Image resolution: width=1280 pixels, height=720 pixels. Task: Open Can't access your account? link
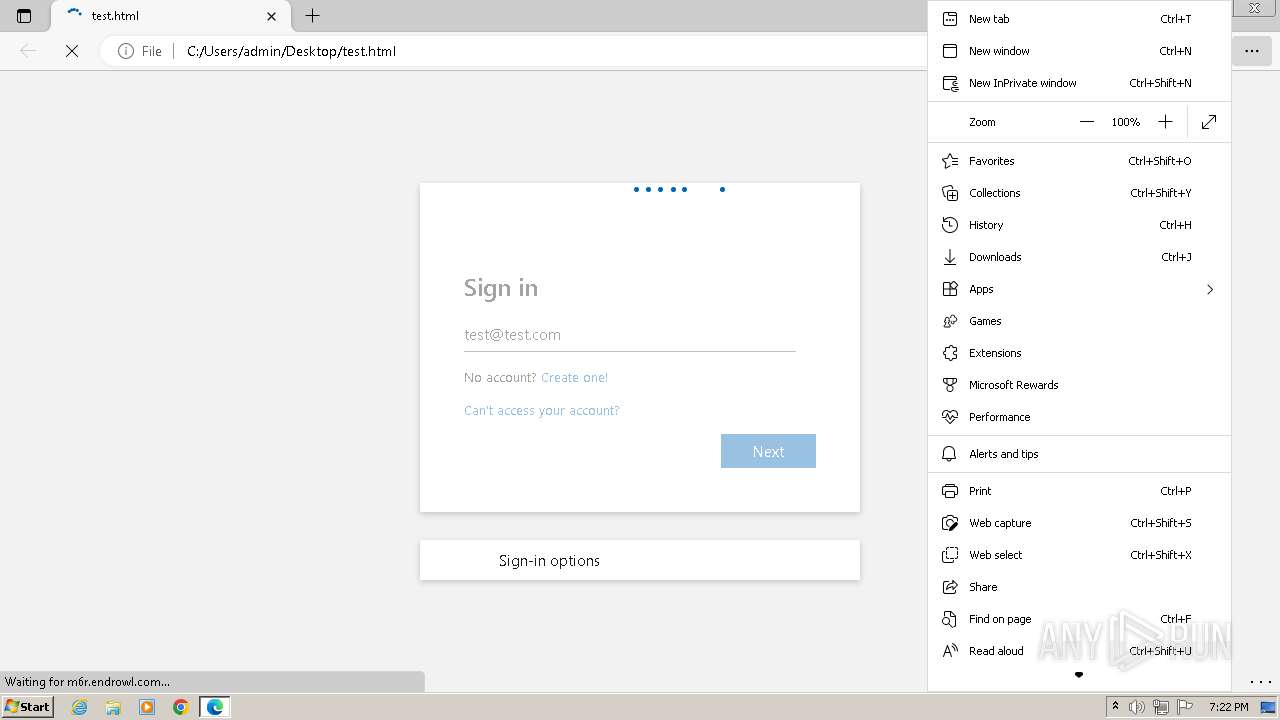[x=541, y=410]
